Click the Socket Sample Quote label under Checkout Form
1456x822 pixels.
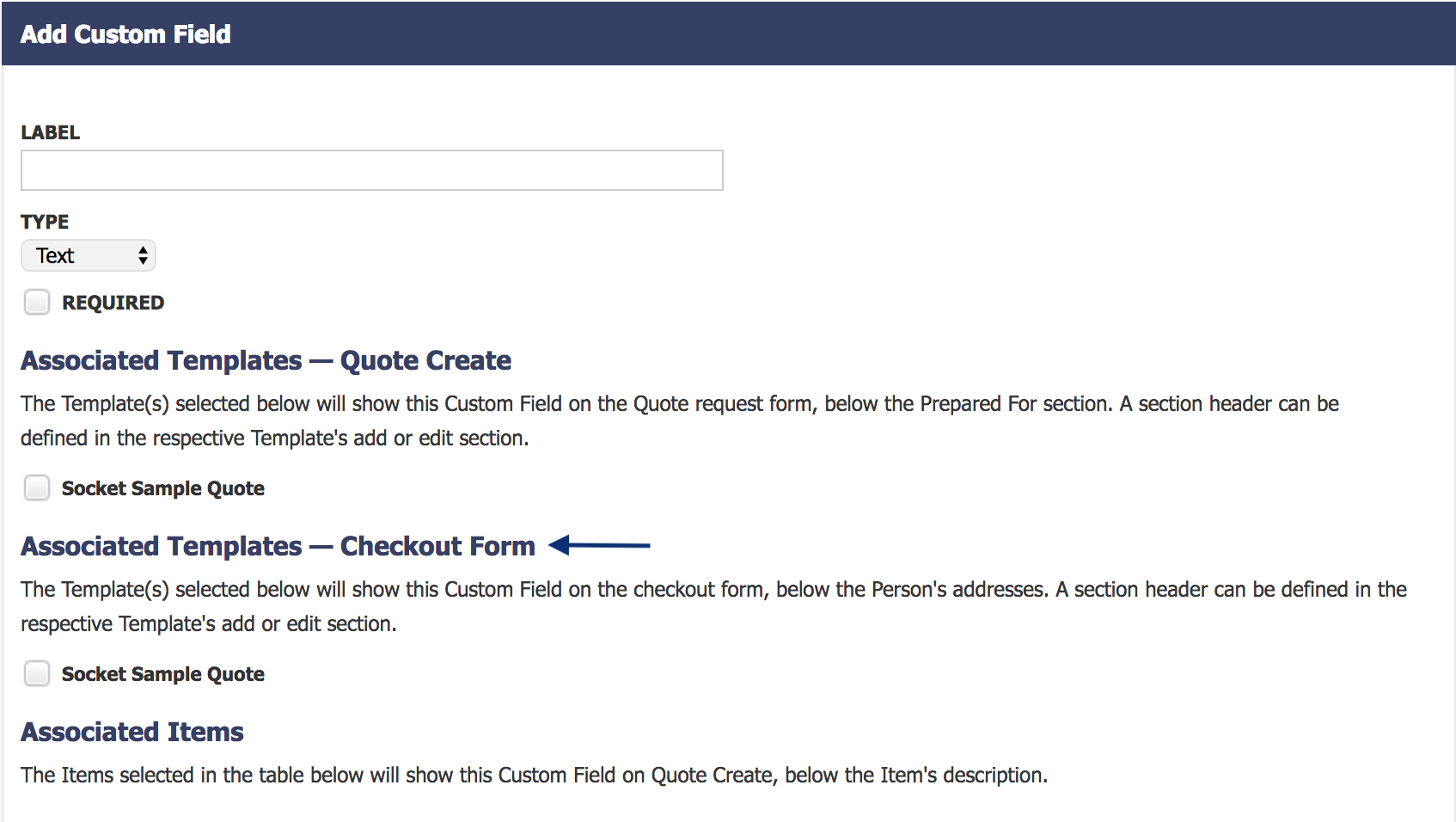(x=162, y=673)
